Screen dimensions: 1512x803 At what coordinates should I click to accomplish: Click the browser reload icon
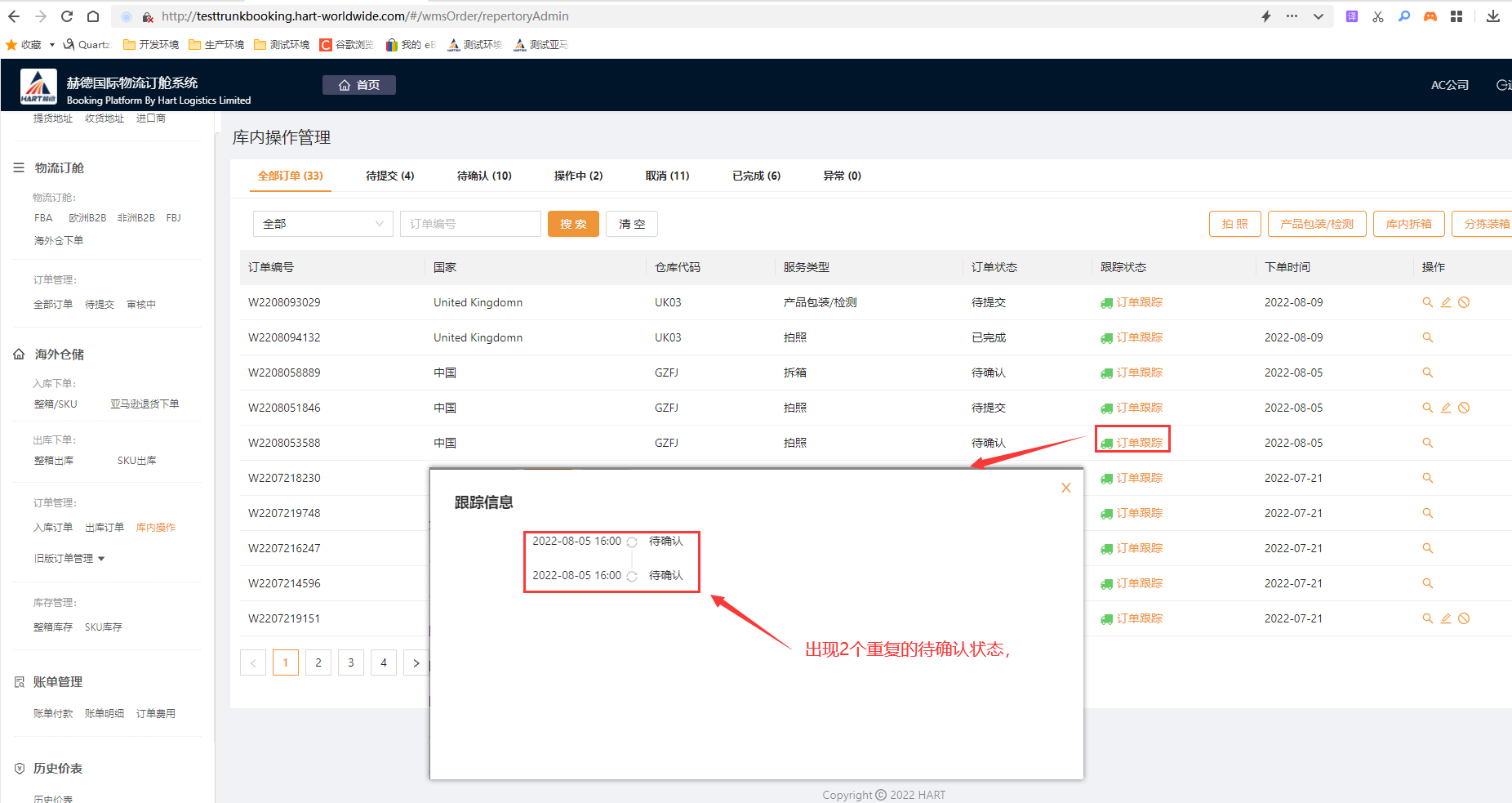click(x=67, y=16)
